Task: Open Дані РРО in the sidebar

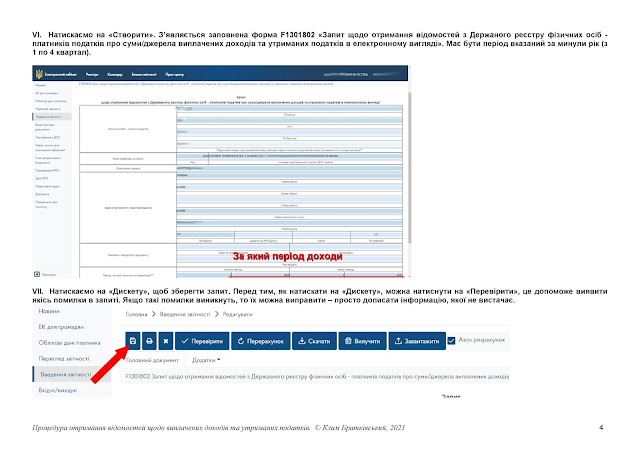Action: (x=42, y=178)
